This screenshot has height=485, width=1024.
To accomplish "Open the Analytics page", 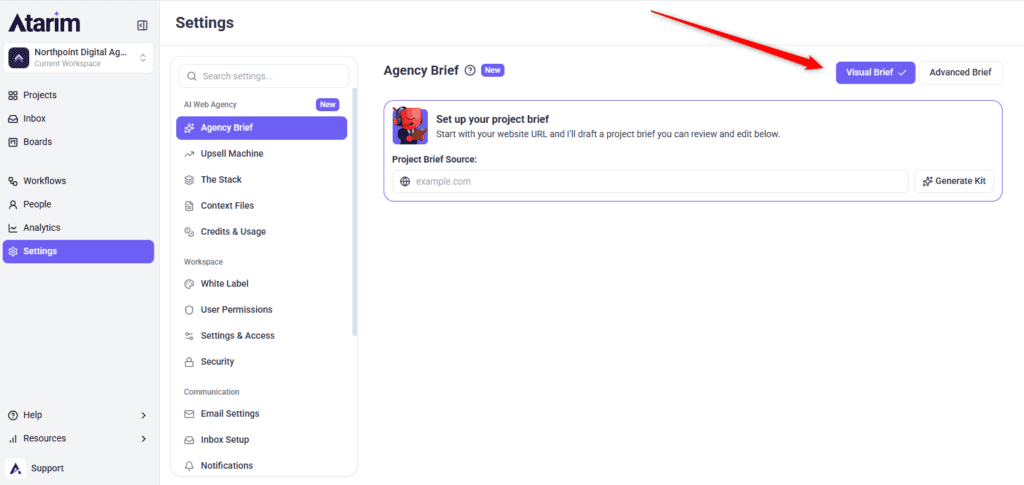I will (78, 228).
